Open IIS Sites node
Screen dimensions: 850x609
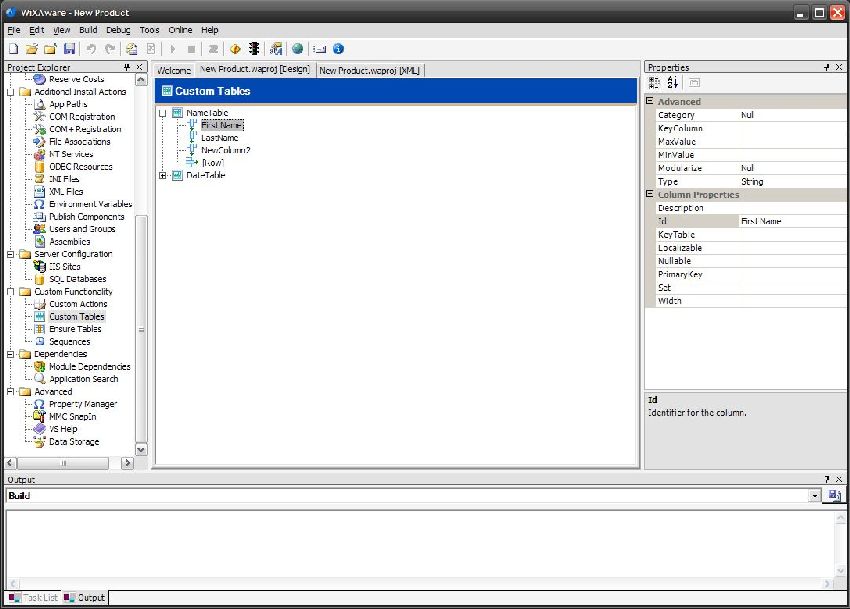pyautogui.click(x=65, y=266)
